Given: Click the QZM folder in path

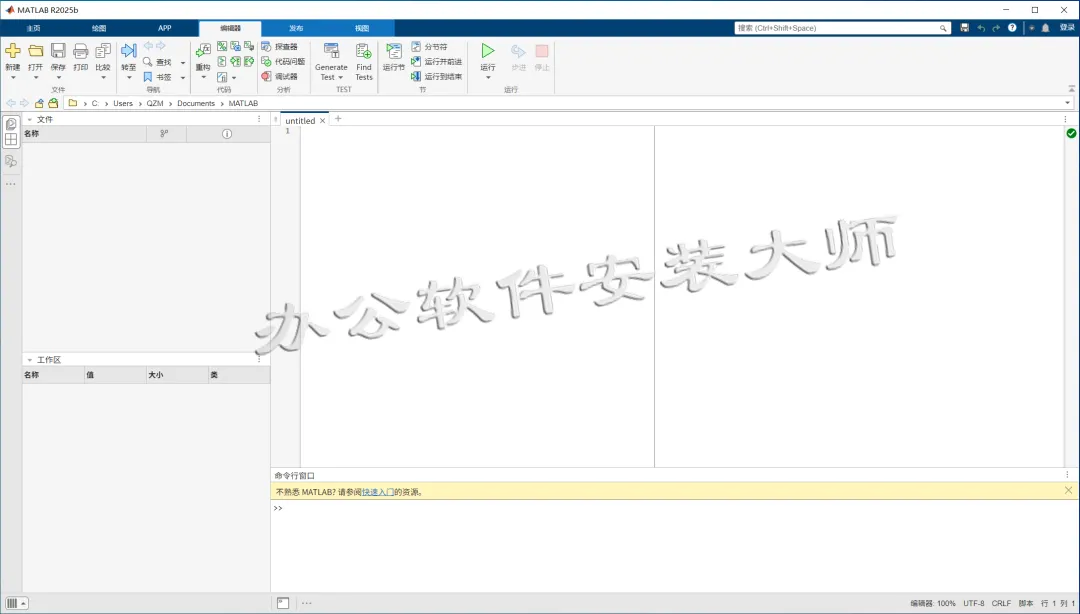Looking at the screenshot, I should pyautogui.click(x=155, y=103).
